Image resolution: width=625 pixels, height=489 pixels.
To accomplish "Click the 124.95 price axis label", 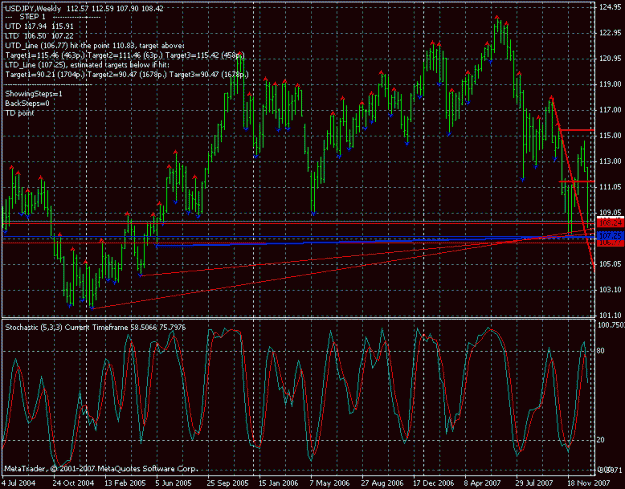I will point(610,7).
